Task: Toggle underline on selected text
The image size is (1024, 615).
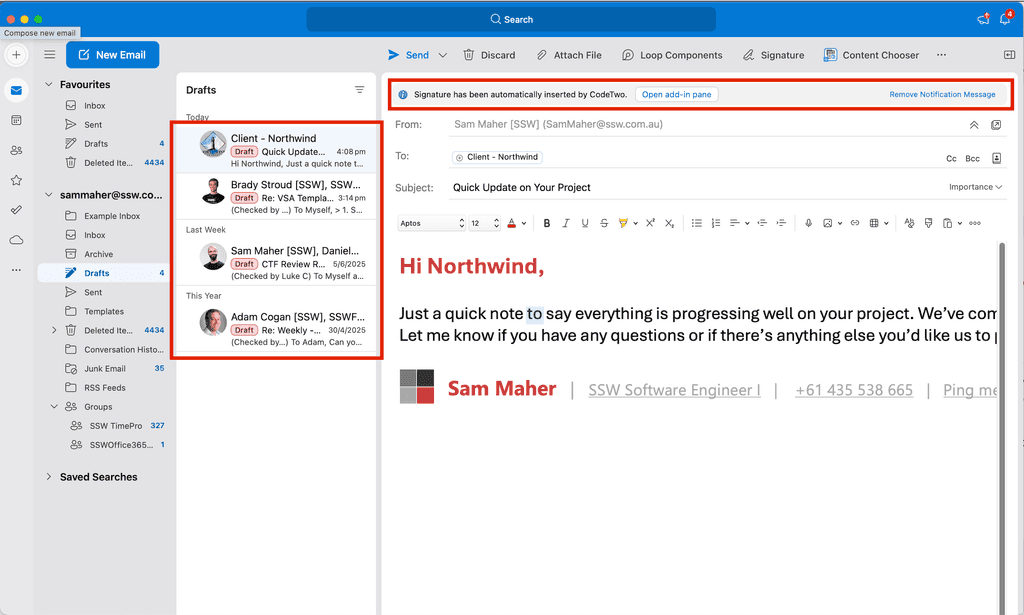Action: (585, 223)
